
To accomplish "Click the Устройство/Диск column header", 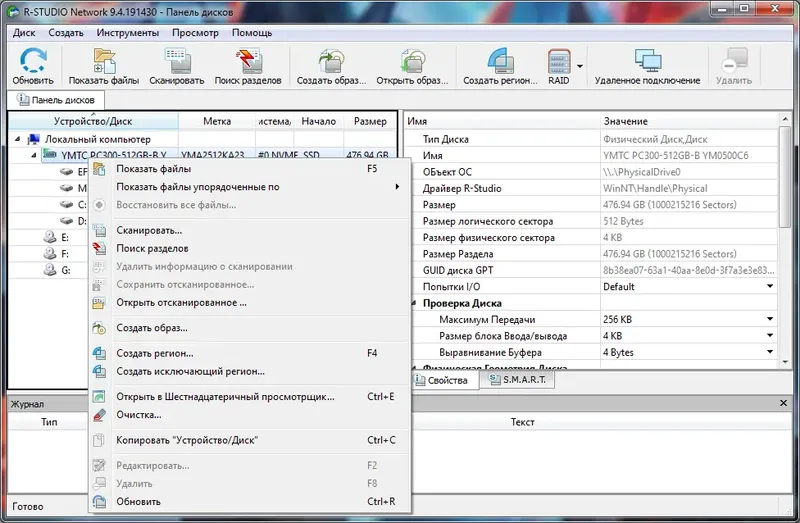I will point(93,121).
